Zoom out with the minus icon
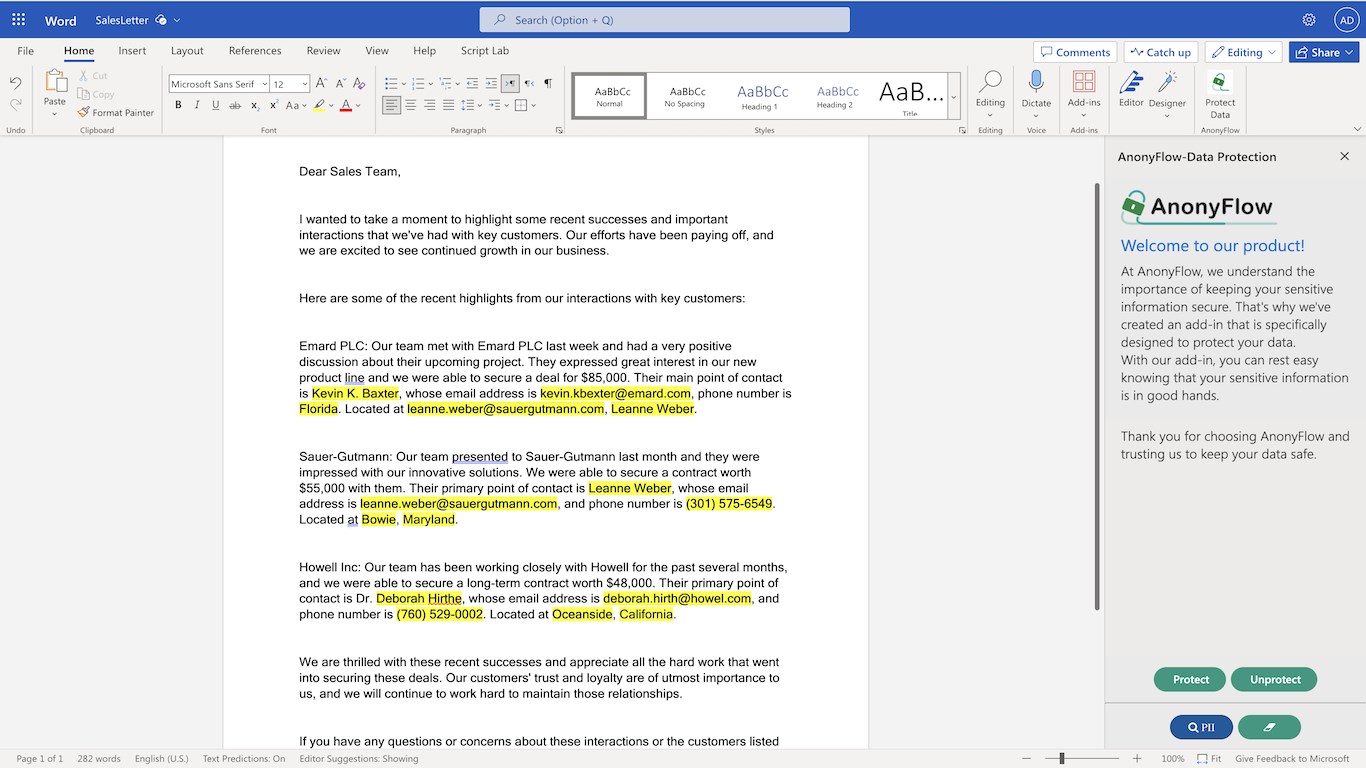 point(1025,759)
